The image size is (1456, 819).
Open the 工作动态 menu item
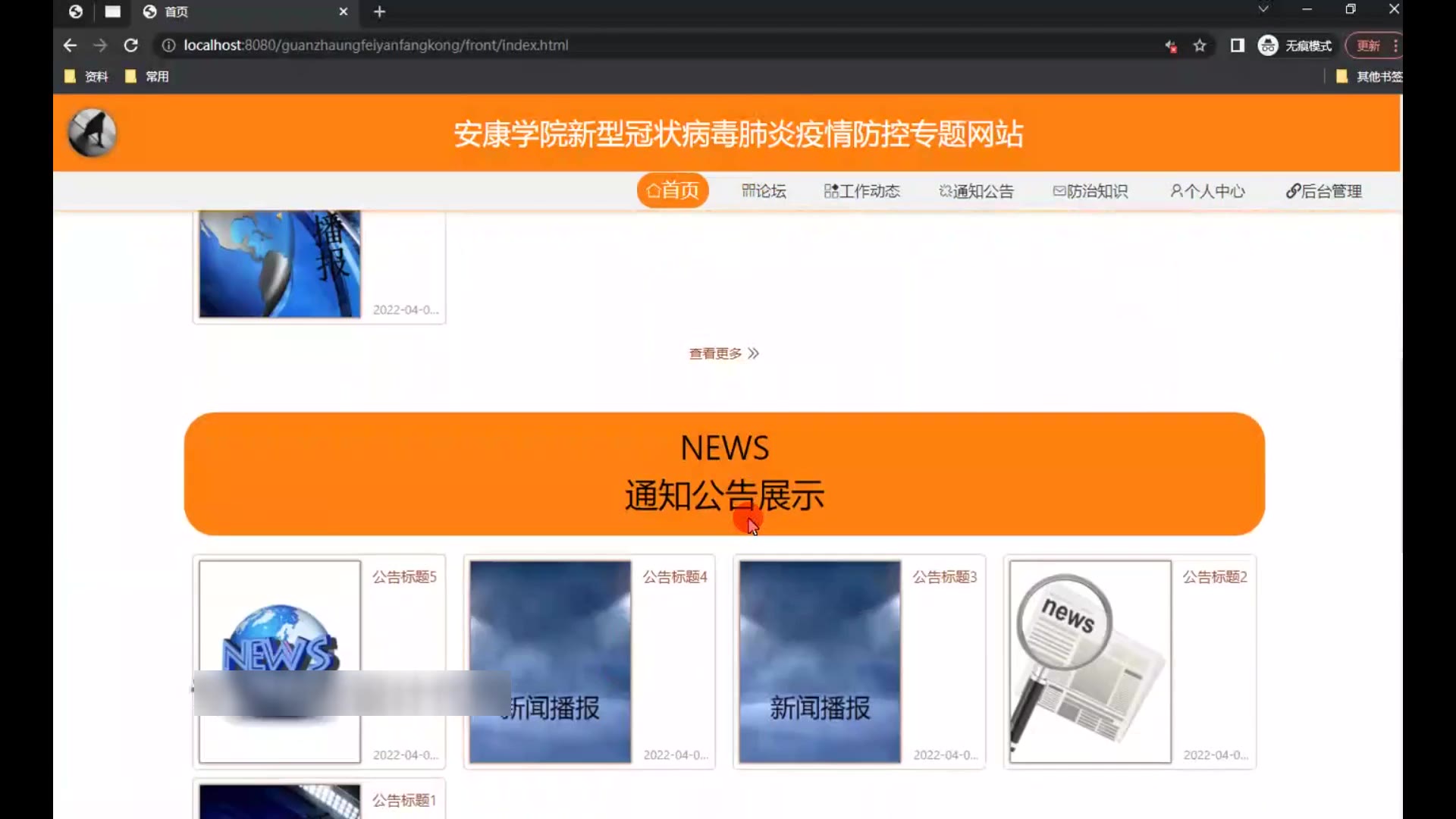(x=862, y=191)
